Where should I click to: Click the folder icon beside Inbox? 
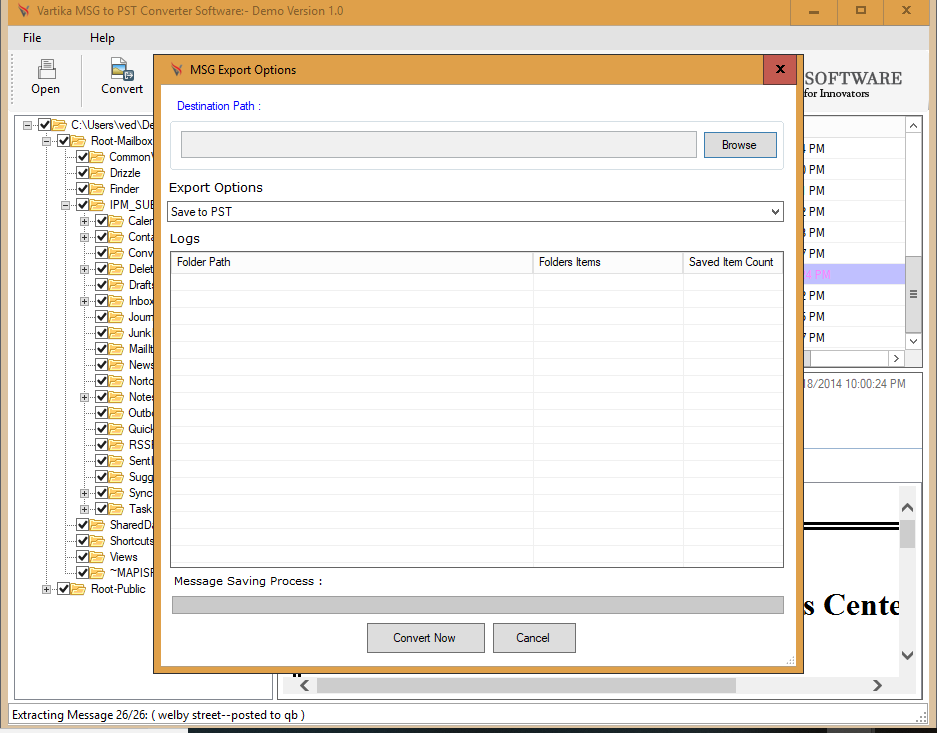tap(116, 301)
